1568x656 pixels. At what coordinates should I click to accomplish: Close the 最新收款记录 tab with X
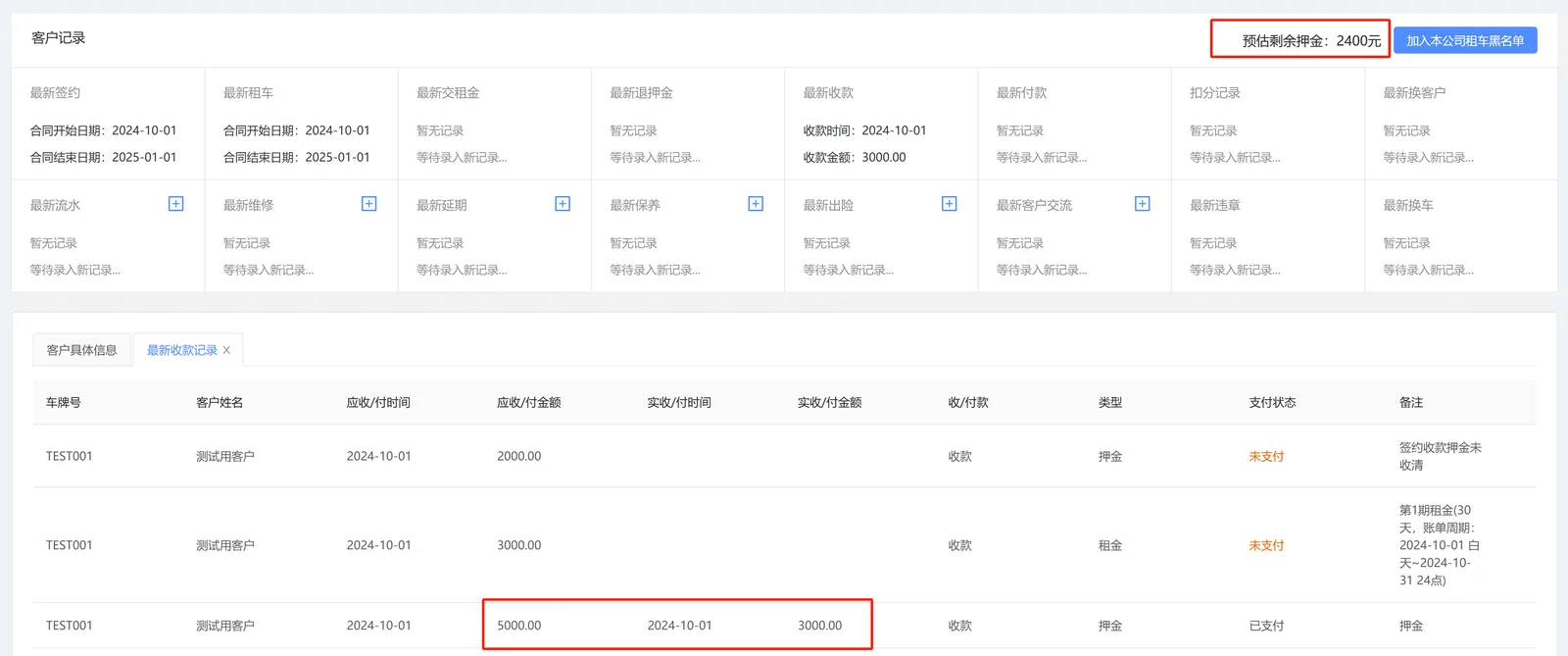click(x=226, y=350)
